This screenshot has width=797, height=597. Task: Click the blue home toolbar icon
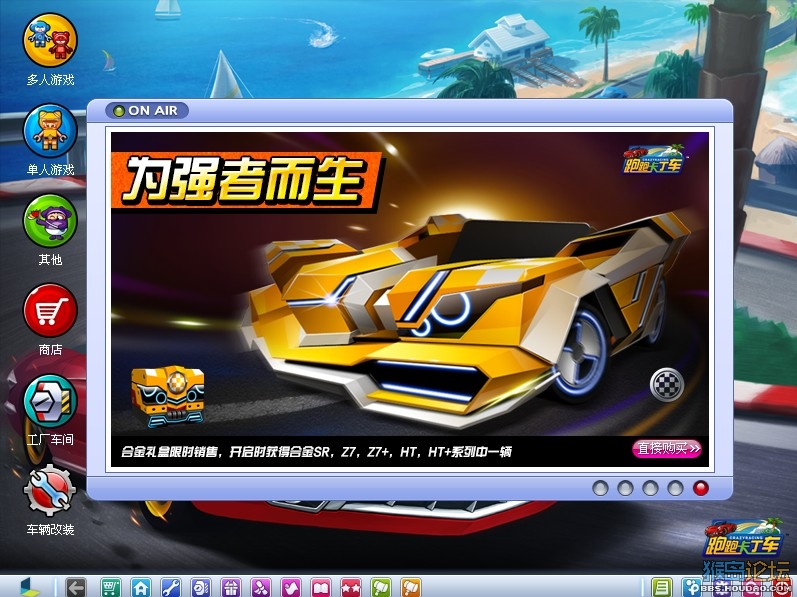click(140, 588)
